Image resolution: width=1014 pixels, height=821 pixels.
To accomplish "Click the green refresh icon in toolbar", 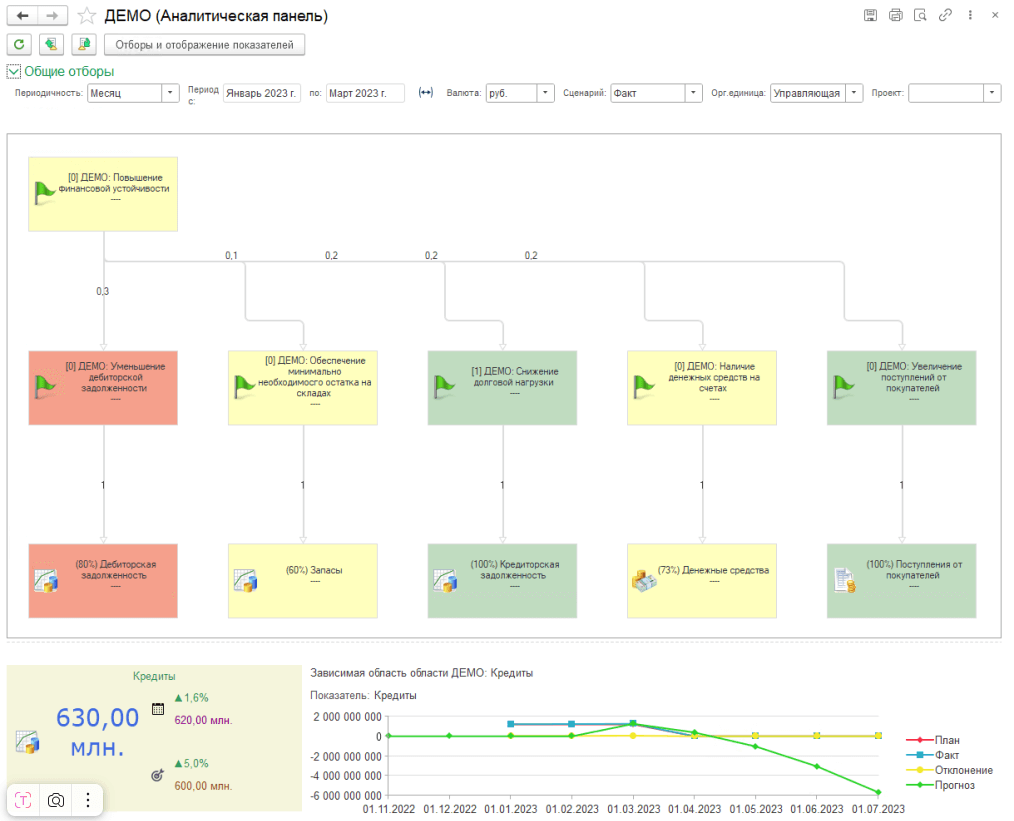I will point(20,44).
